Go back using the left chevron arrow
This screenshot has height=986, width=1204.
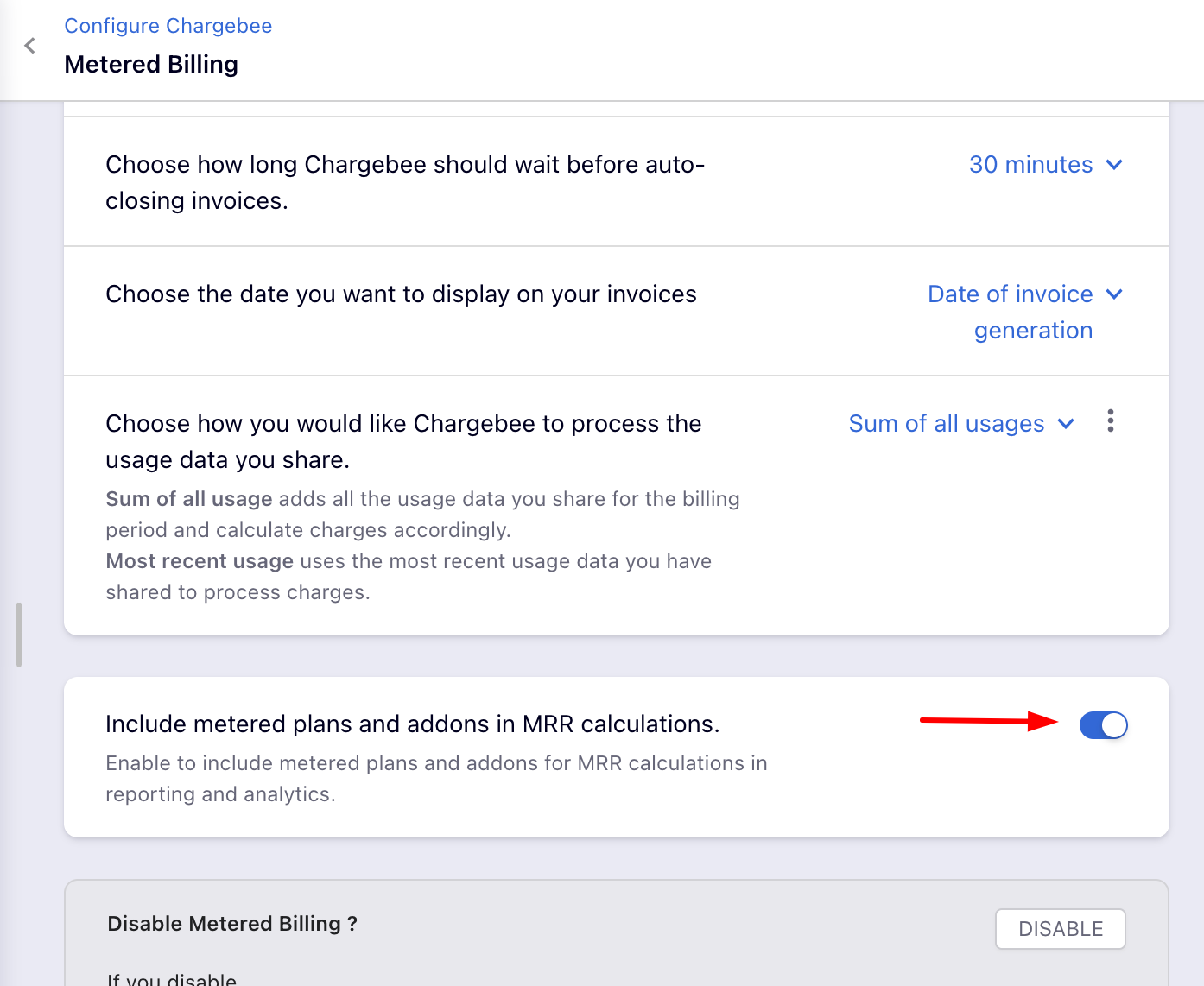point(30,46)
